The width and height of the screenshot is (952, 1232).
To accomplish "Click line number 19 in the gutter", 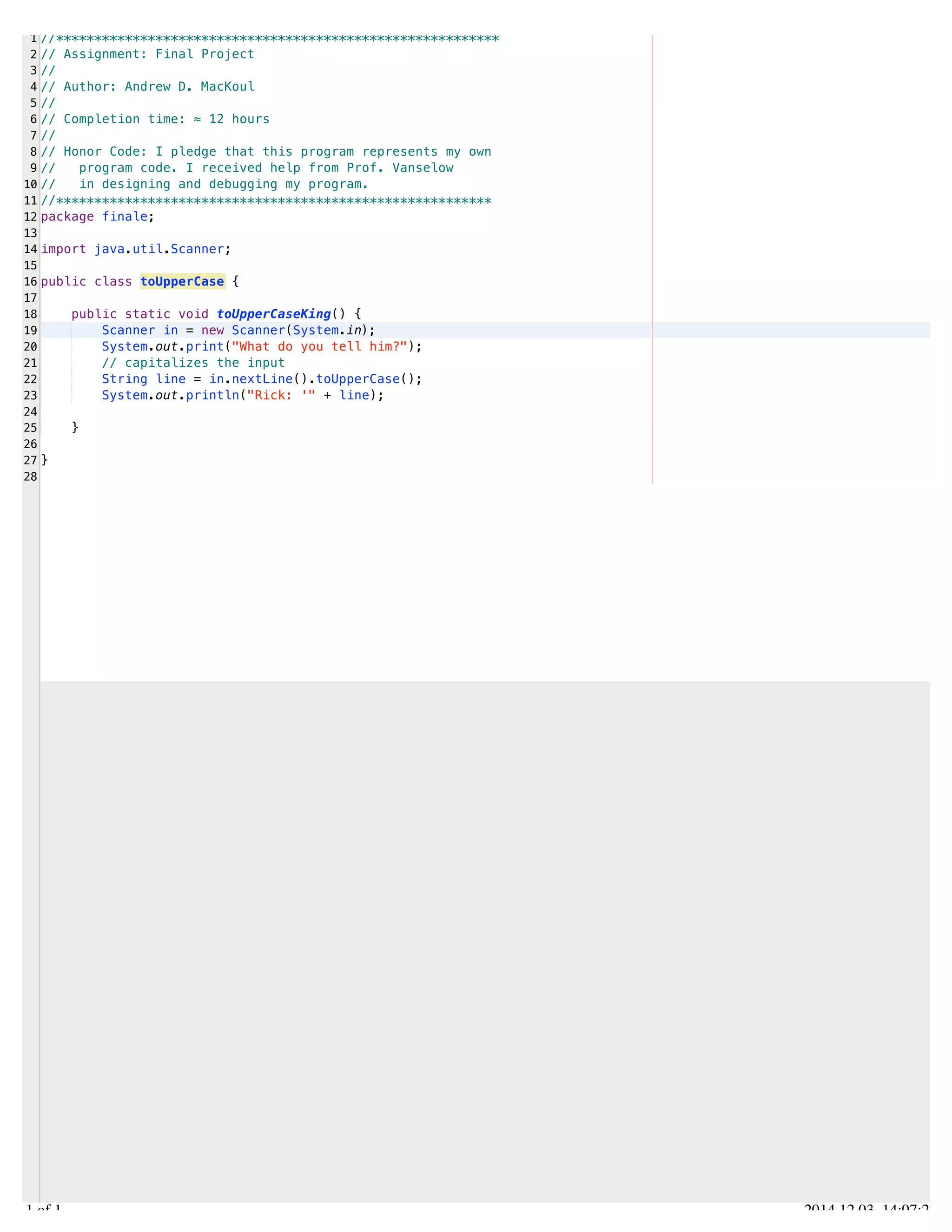I will (x=31, y=331).
